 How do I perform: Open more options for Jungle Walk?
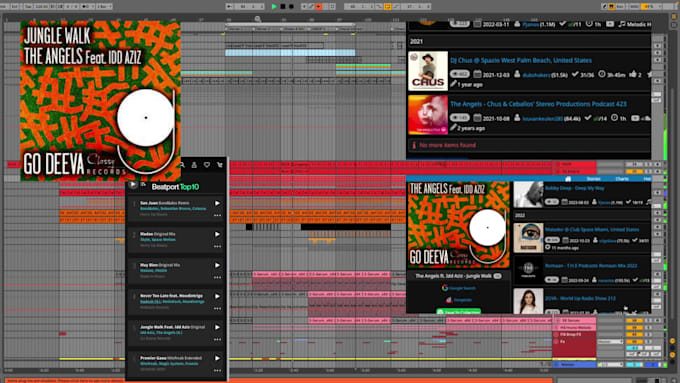pyautogui.click(x=217, y=339)
